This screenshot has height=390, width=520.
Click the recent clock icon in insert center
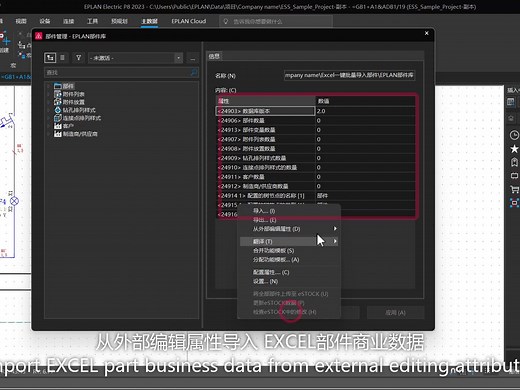[514, 135]
